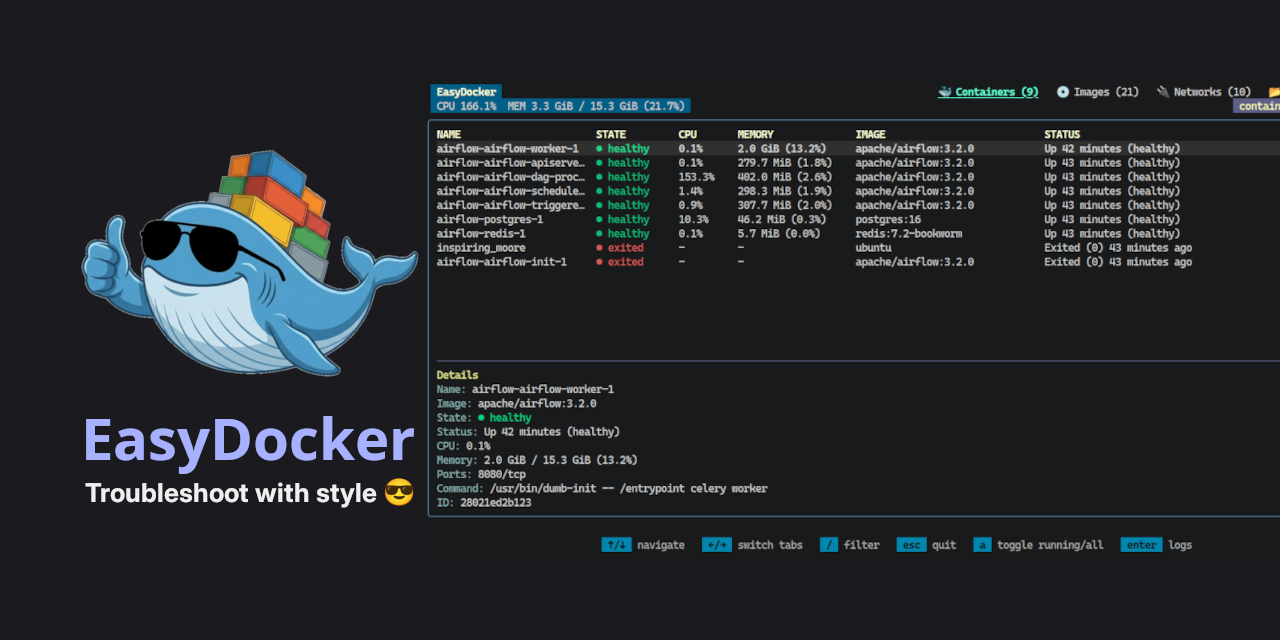Image resolution: width=1280 pixels, height=640 pixels.
Task: Click the 'a' key badge for toggle running/all
Action: [982, 545]
